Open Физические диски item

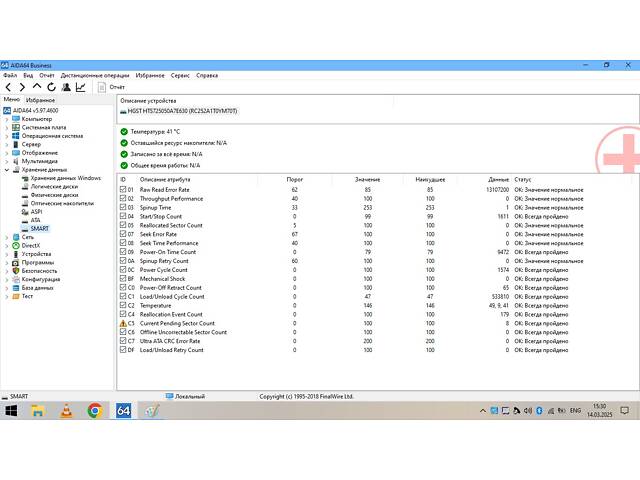pyautogui.click(x=50, y=195)
